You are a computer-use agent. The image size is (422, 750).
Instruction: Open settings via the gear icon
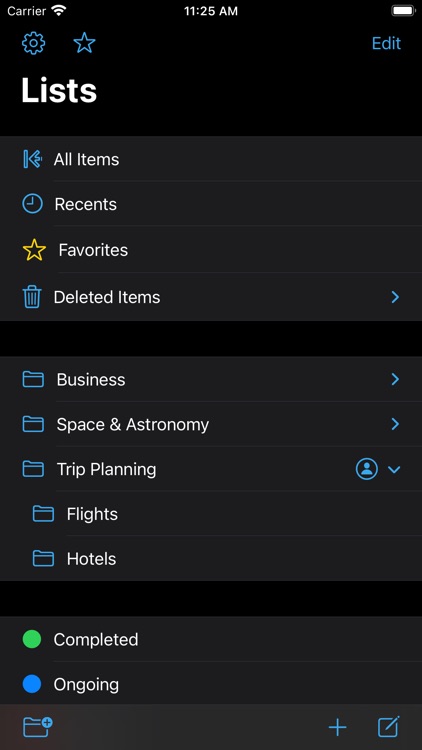33,44
